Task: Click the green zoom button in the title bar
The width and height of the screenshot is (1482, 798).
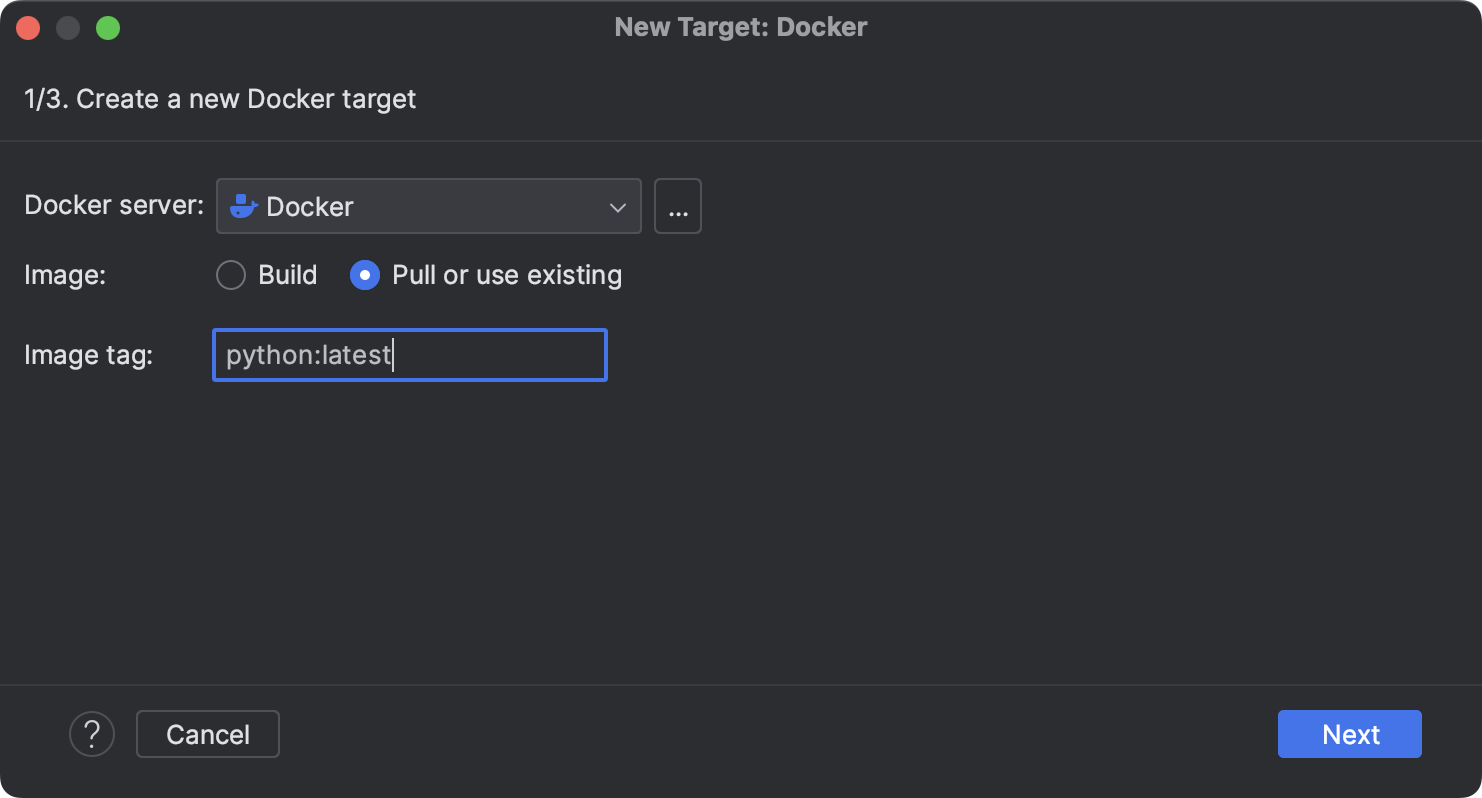Action: [110, 27]
